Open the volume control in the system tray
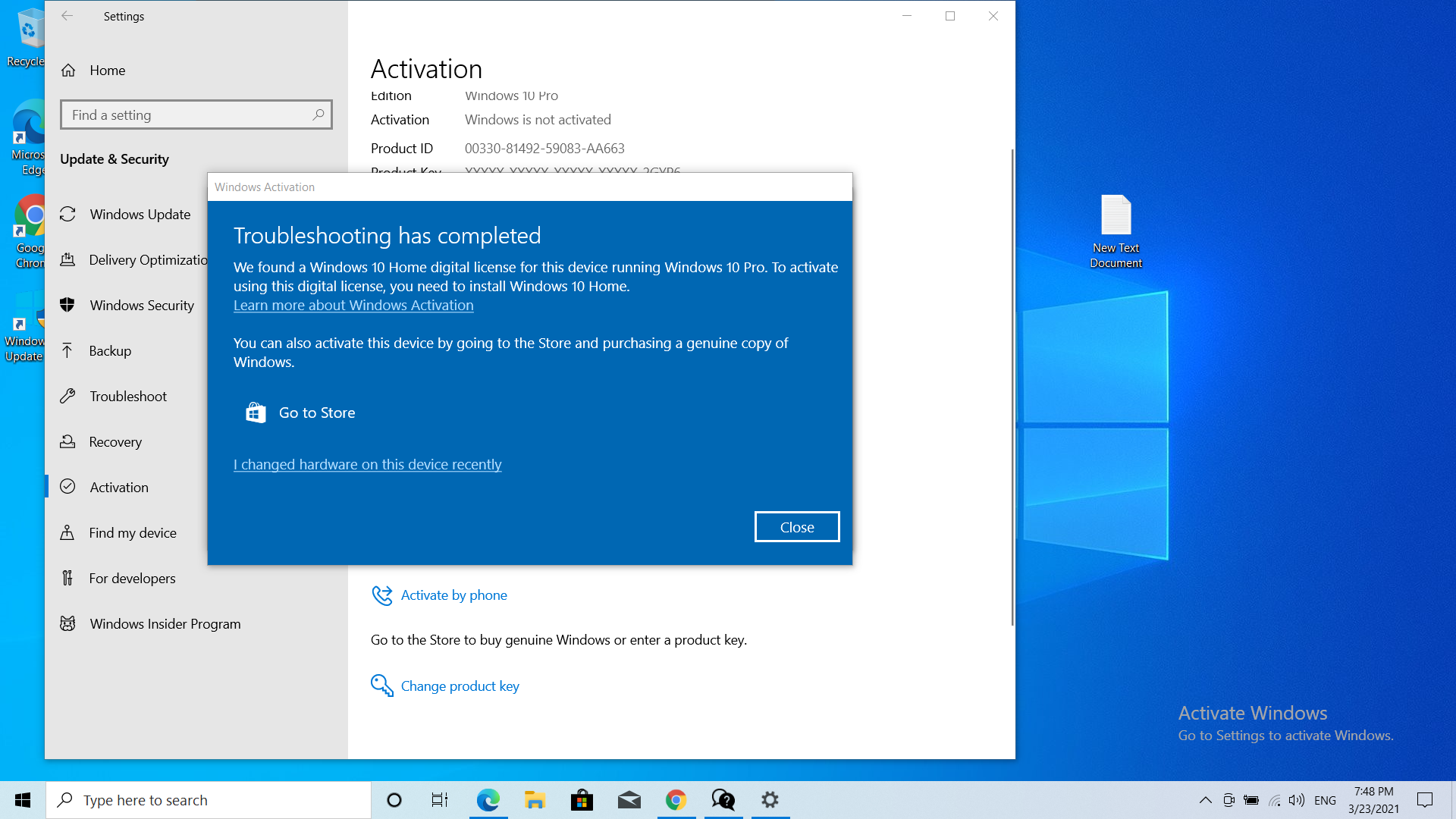This screenshot has width=1456, height=819. point(1297,800)
